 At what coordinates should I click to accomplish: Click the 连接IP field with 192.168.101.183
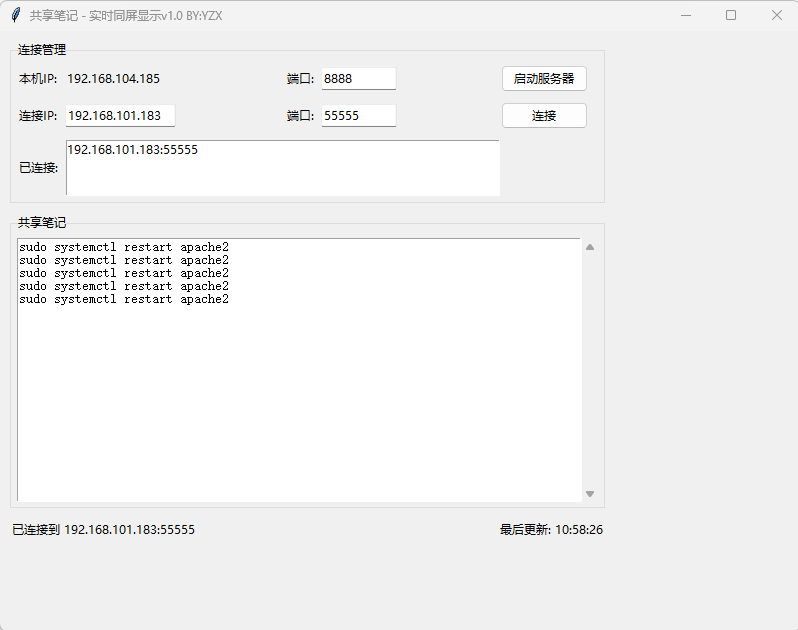click(x=120, y=116)
